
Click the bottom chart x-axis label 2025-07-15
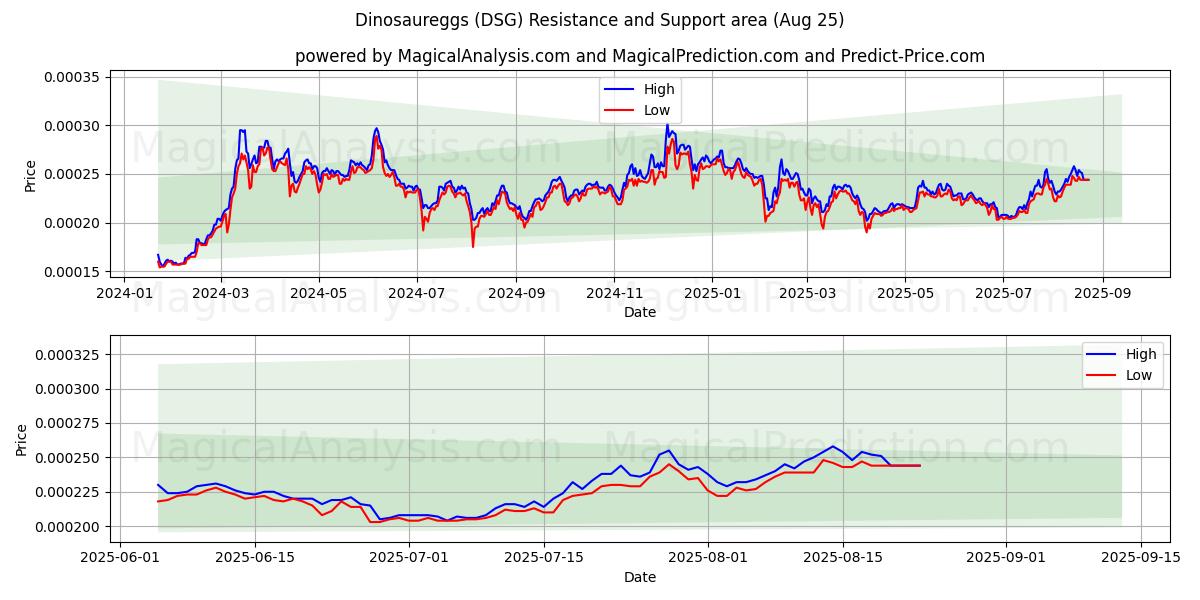(x=544, y=559)
